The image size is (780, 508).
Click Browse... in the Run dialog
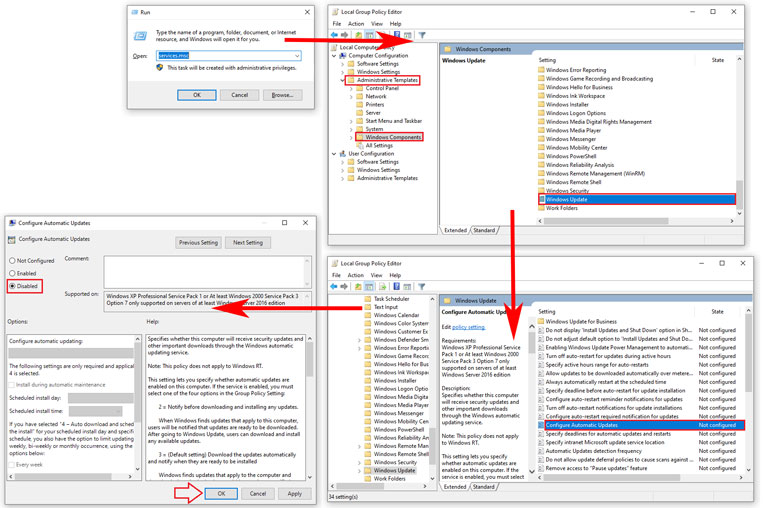(x=283, y=95)
